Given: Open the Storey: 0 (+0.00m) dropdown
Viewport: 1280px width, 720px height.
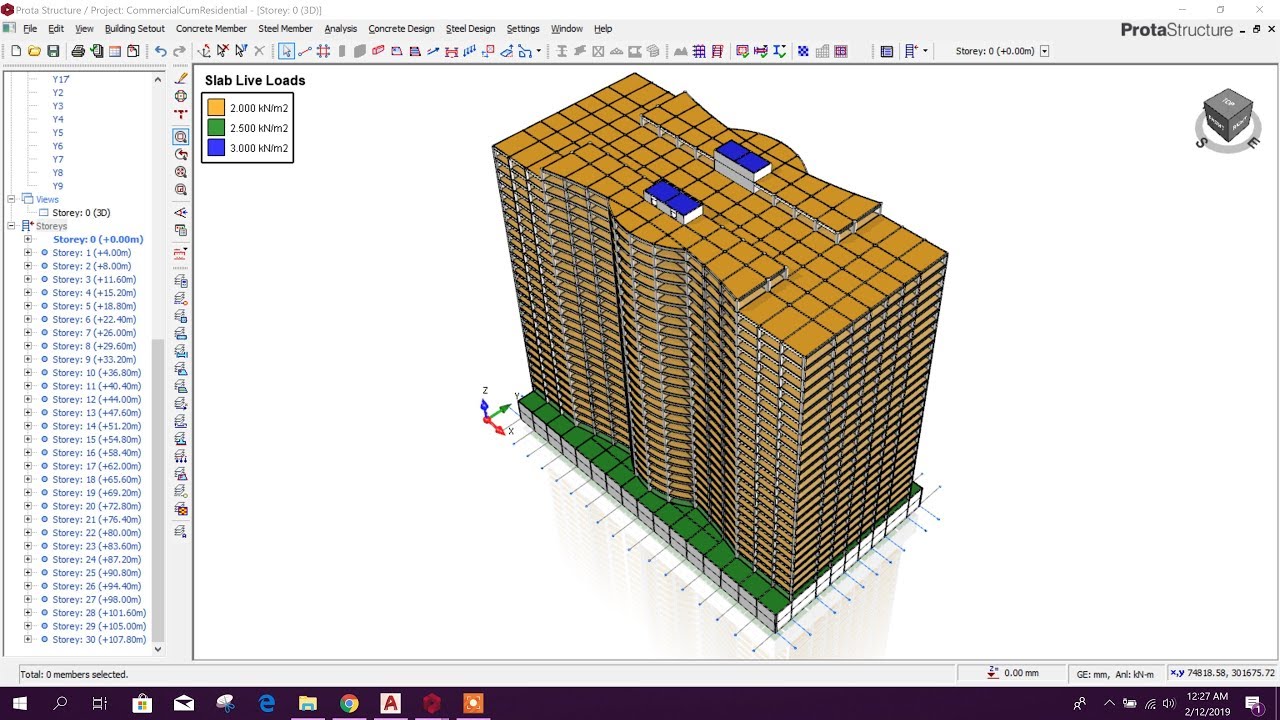Looking at the screenshot, I should click(x=1044, y=50).
